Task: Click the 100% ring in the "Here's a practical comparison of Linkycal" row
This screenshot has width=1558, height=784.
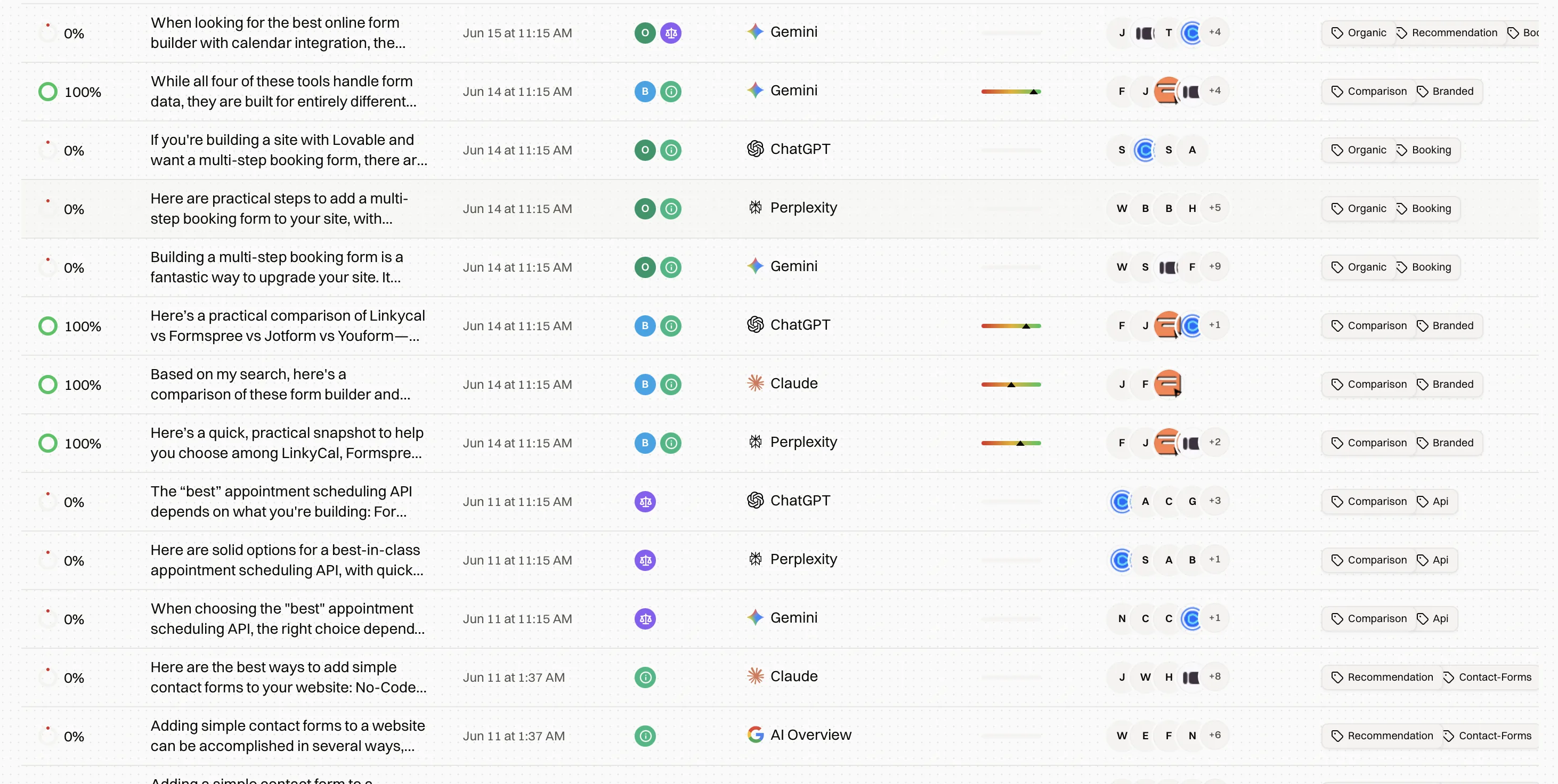Action: (x=48, y=326)
